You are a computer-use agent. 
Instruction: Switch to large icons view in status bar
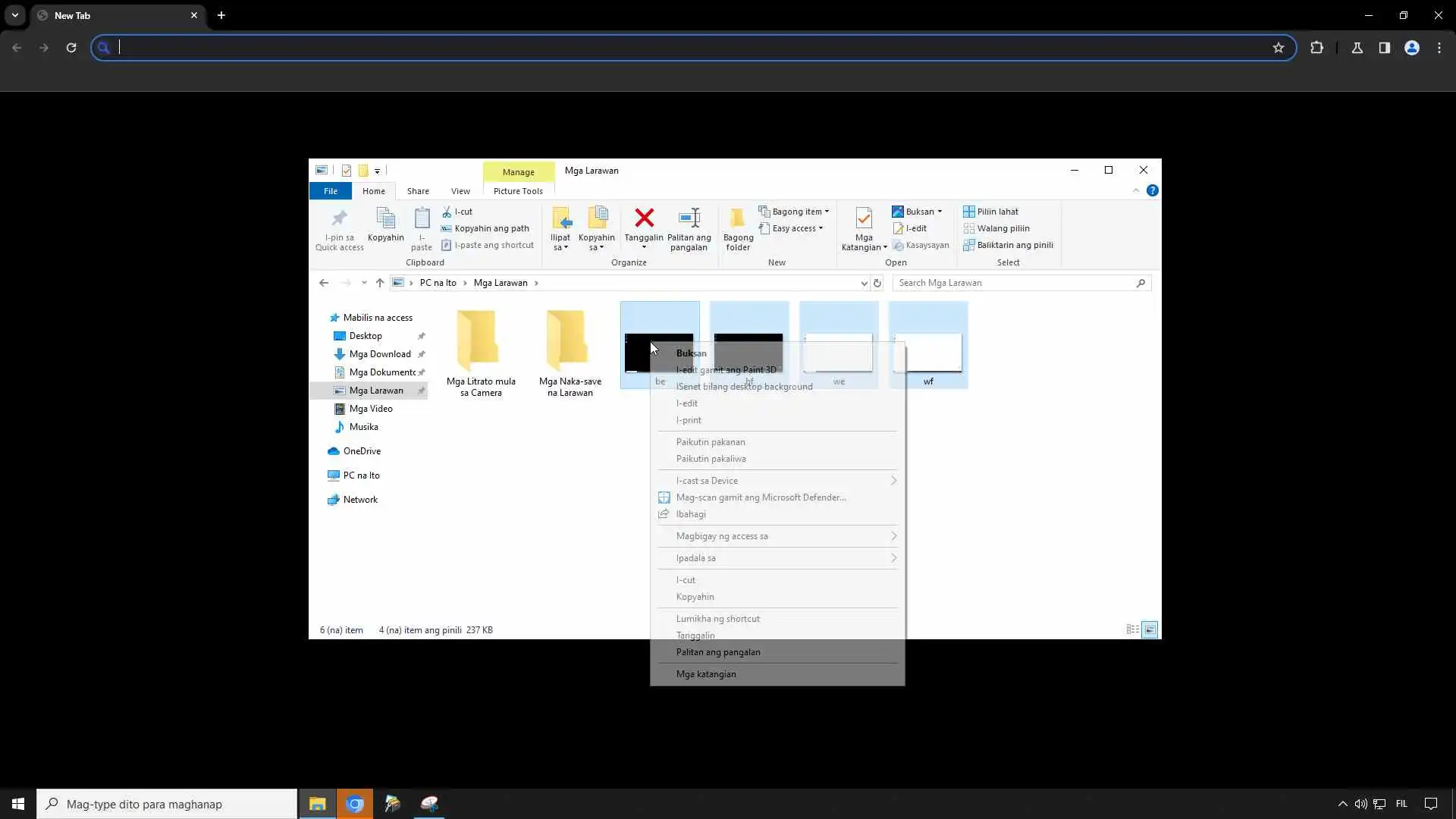tap(1150, 629)
